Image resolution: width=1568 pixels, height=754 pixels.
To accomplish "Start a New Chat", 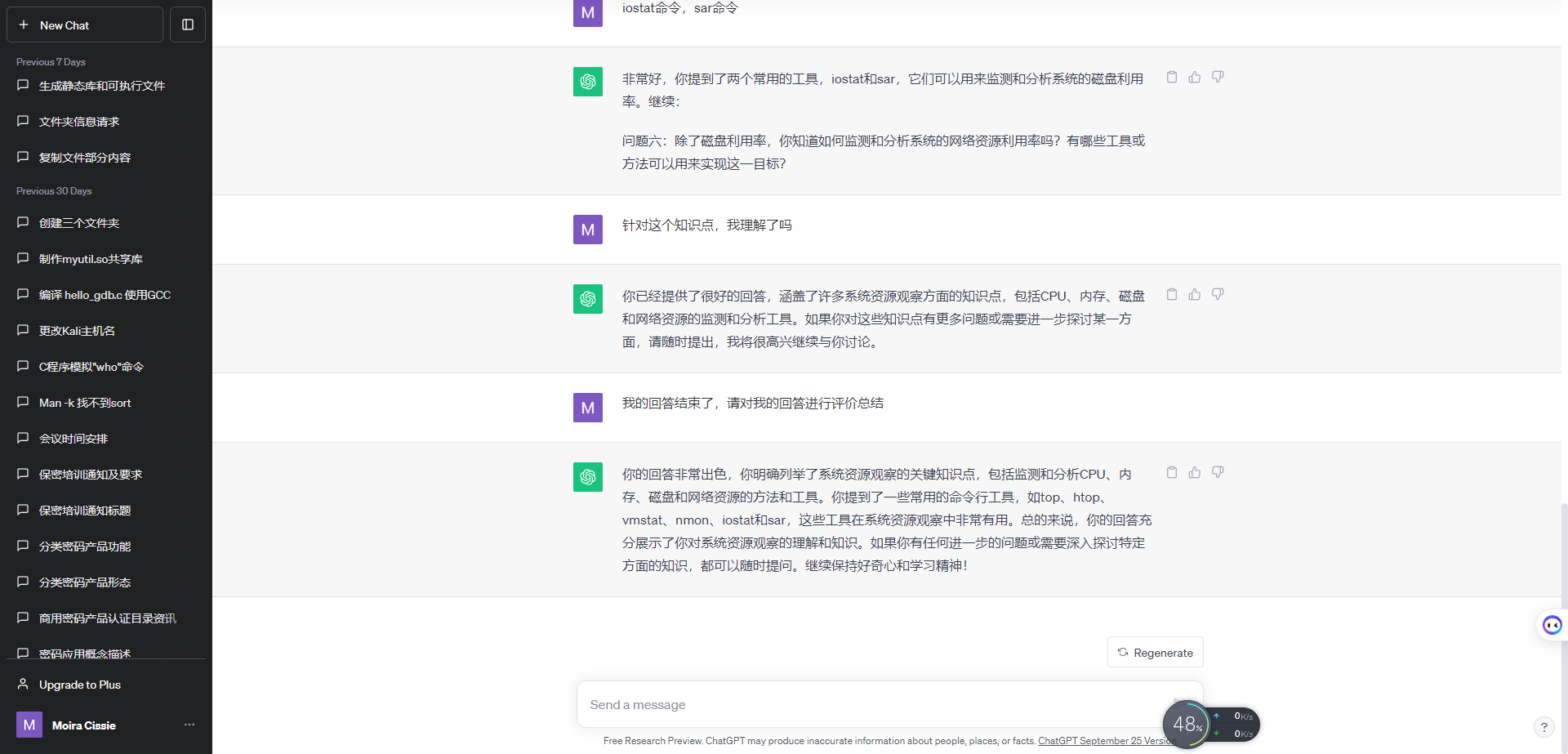I will [x=85, y=25].
